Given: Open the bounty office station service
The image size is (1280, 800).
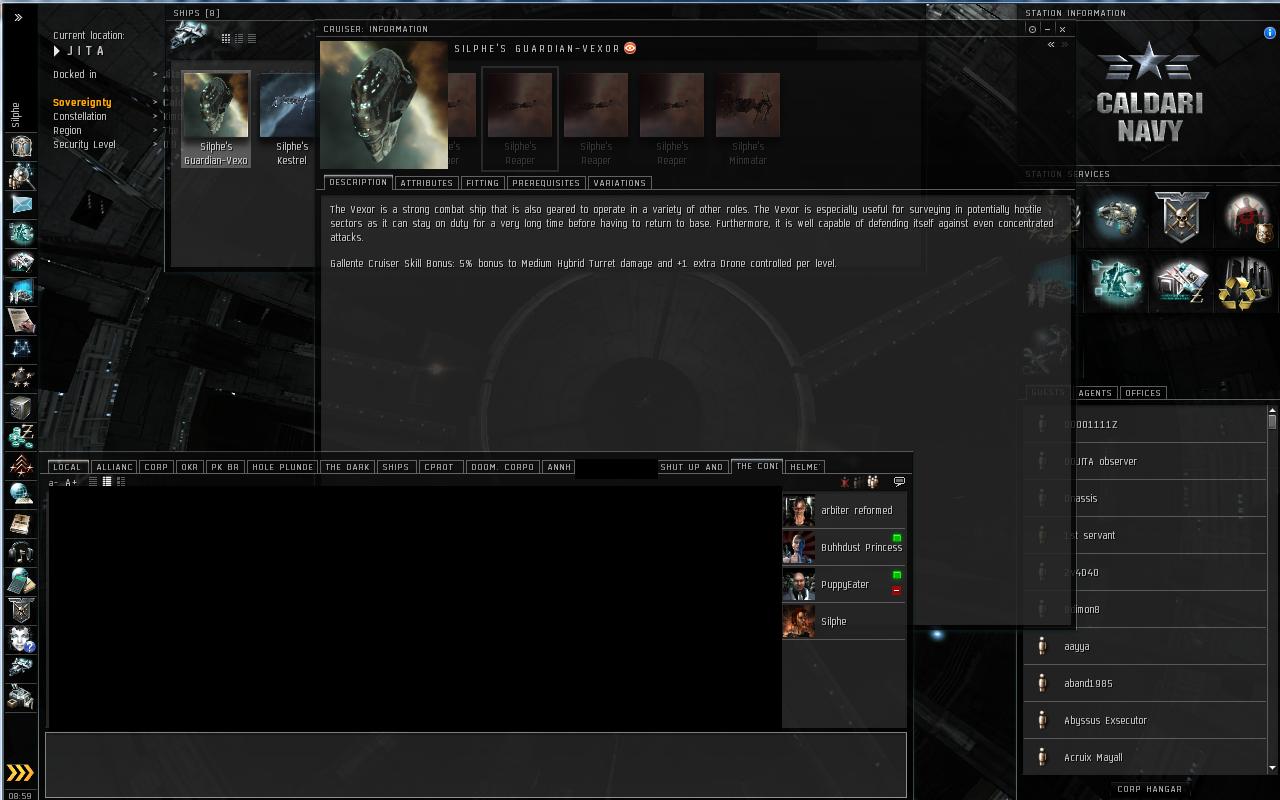Looking at the screenshot, I should point(1245,217).
